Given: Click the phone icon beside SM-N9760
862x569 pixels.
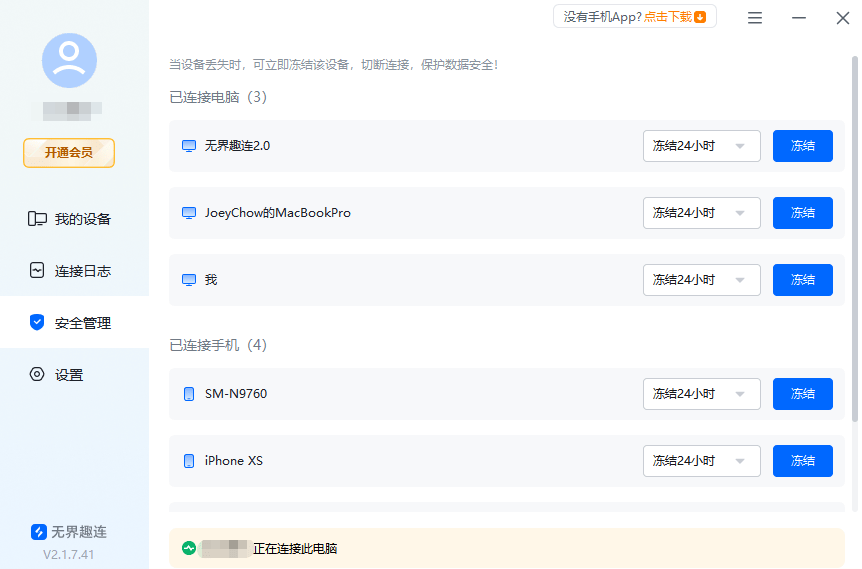Looking at the screenshot, I should pyautogui.click(x=189, y=394).
